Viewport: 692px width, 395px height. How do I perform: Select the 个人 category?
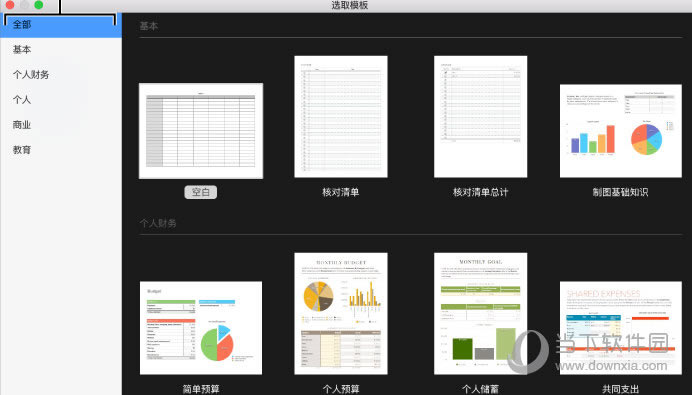[61, 100]
